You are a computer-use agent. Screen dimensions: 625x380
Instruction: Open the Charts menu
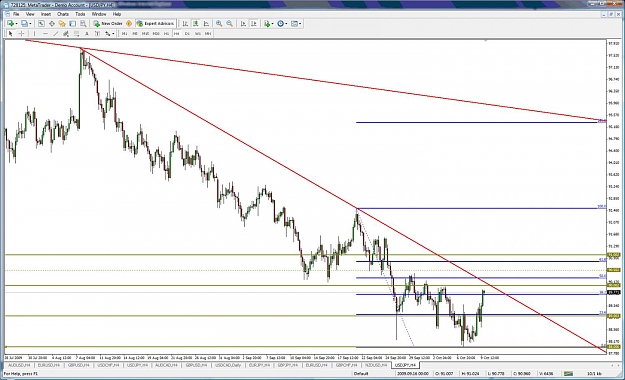pyautogui.click(x=63, y=14)
